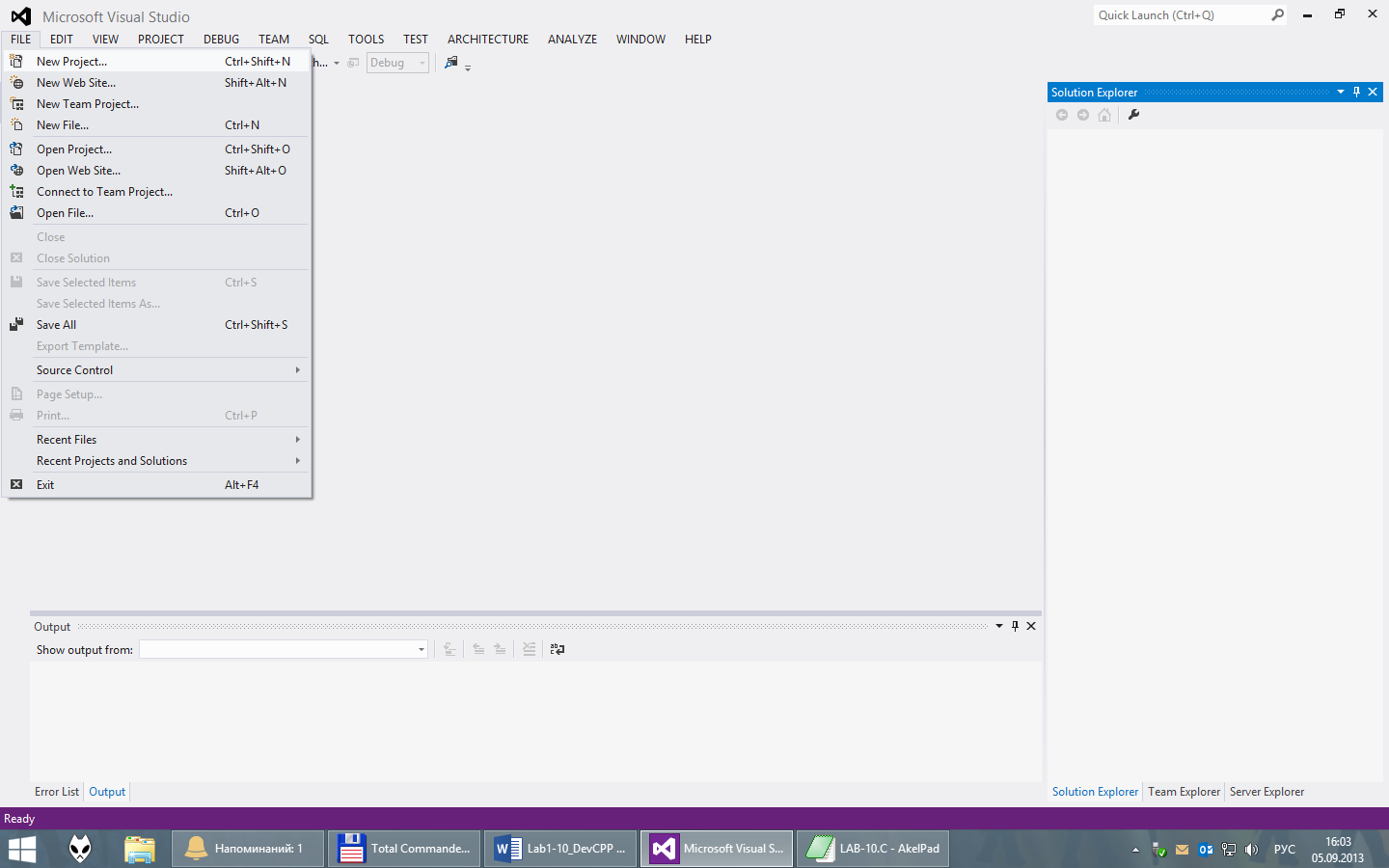Viewport: 1389px width, 868px height.
Task: Go to Previous Message output icon
Action: point(478,649)
